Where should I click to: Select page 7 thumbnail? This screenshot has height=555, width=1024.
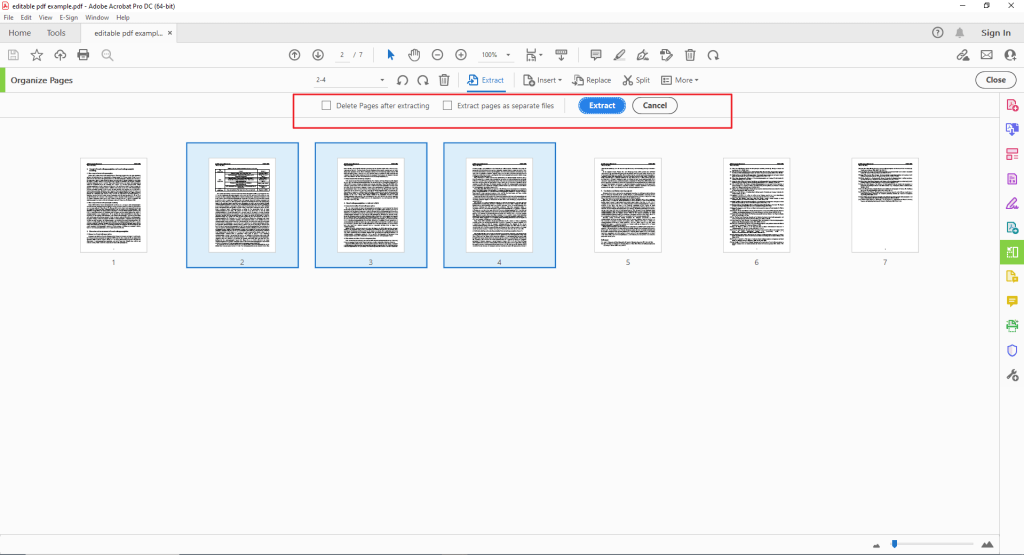[x=885, y=205]
